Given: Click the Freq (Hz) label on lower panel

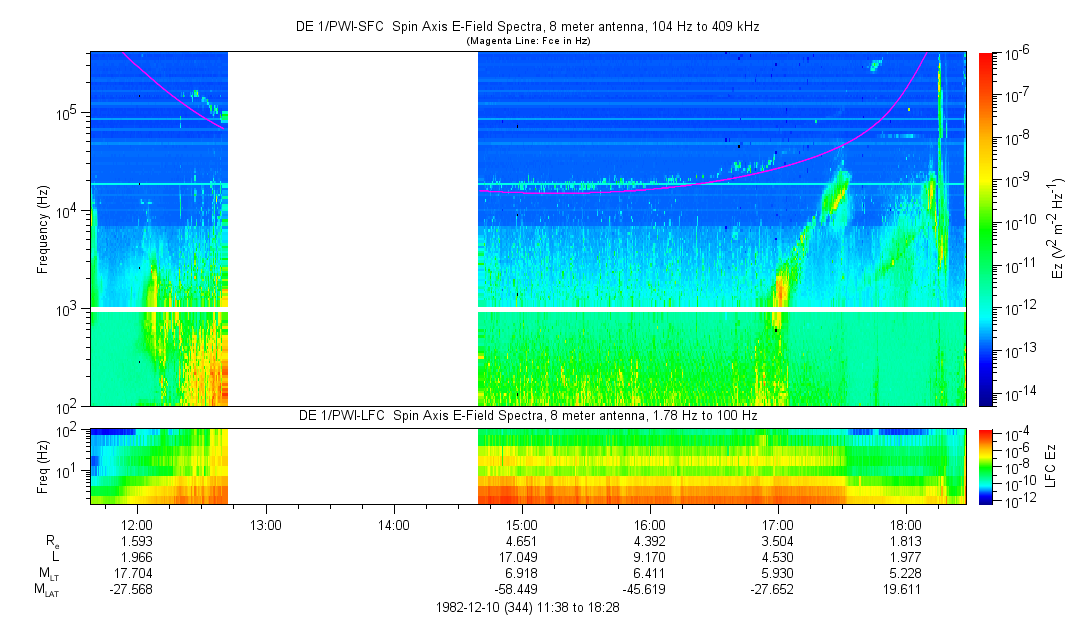Looking at the screenshot, I should point(43,466).
